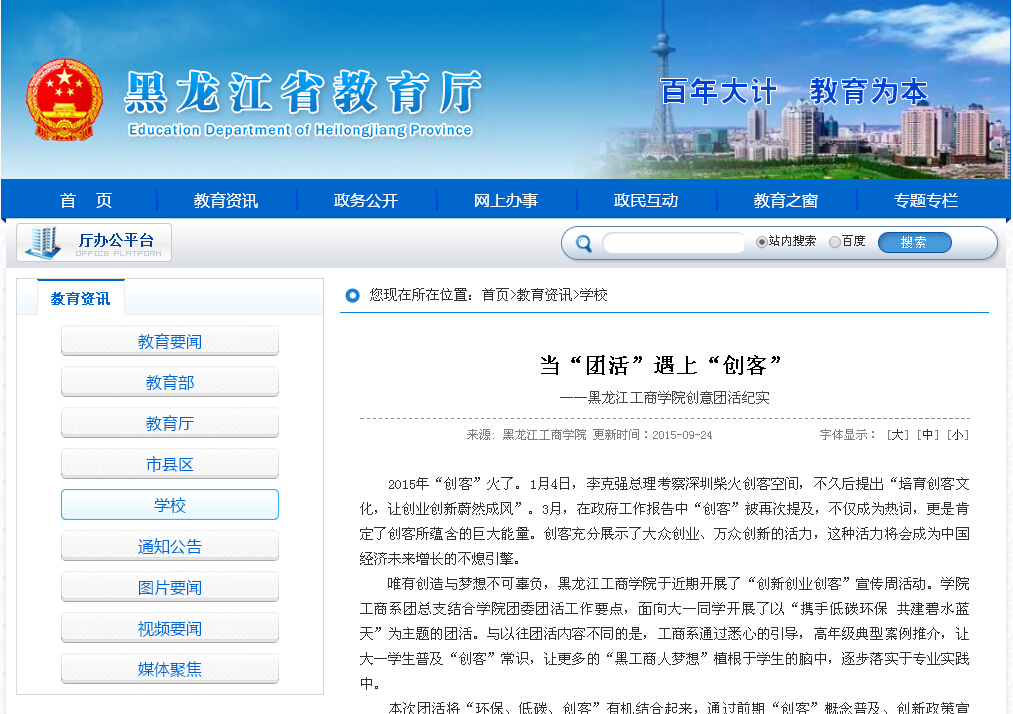The image size is (1013, 714).
Task: Click the office platform building icon
Action: click(x=43, y=243)
